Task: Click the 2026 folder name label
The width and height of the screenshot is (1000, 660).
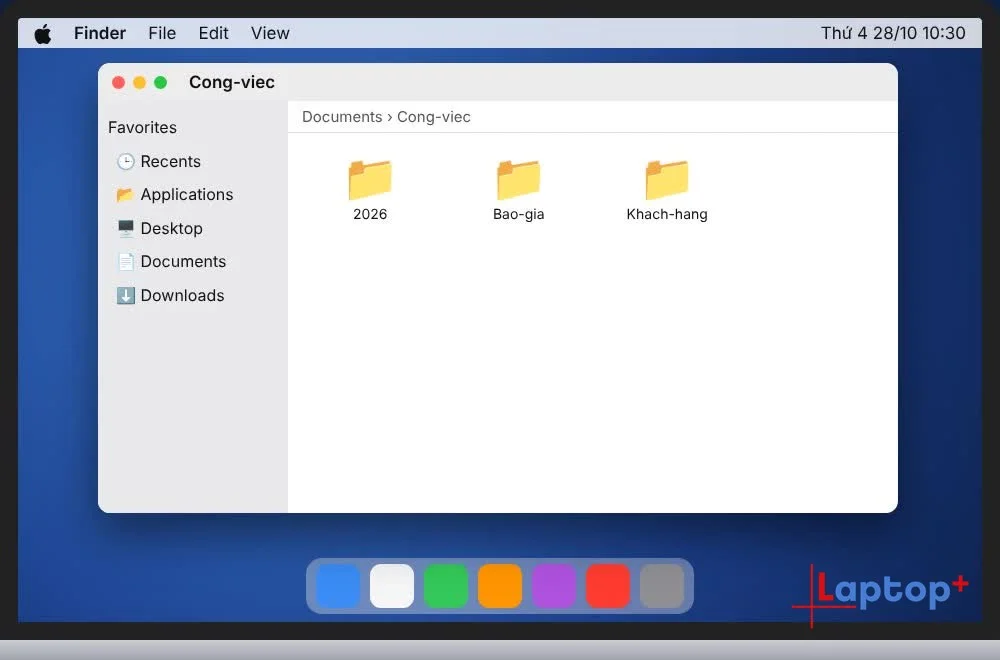Action: (370, 214)
